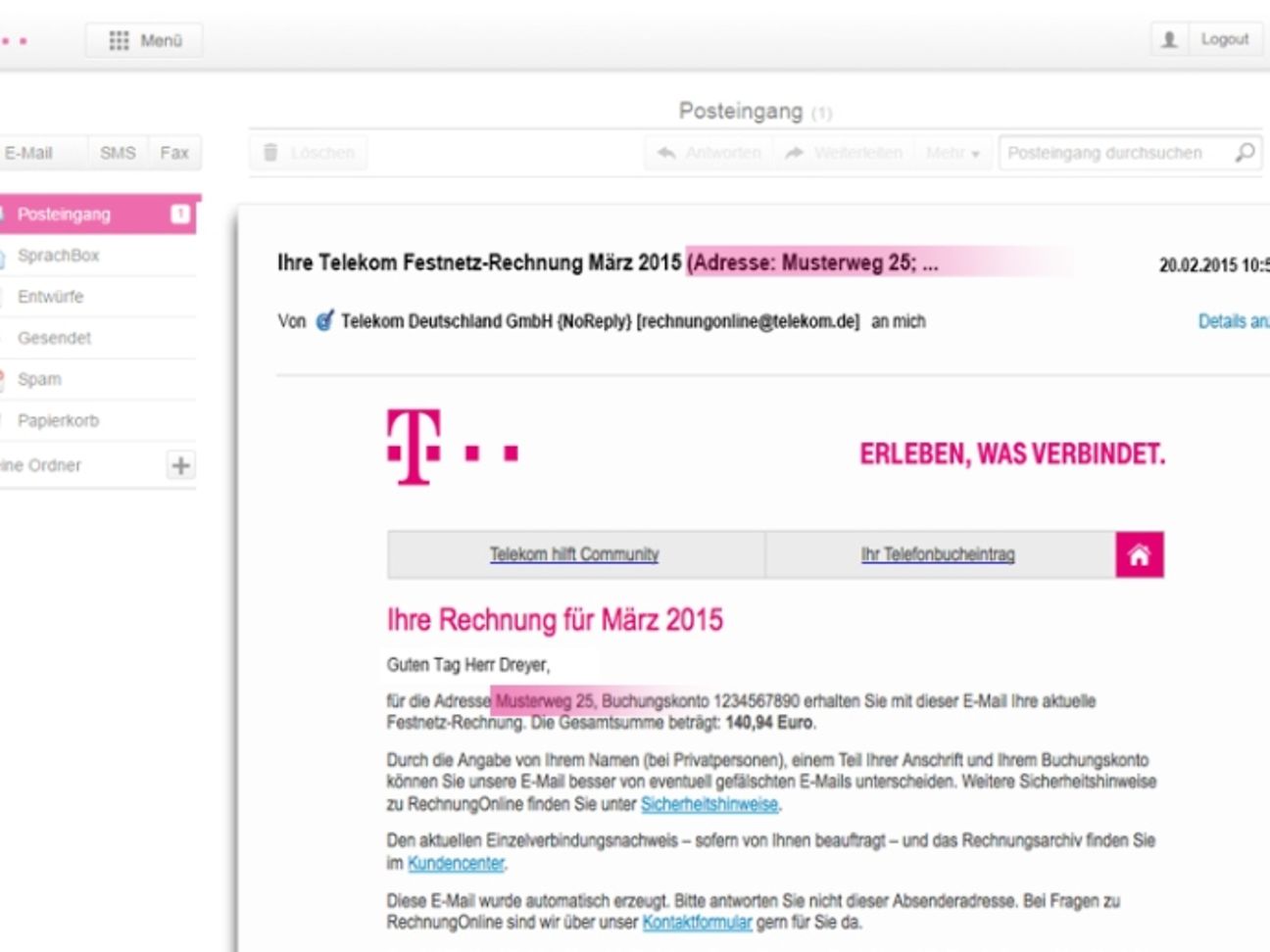Open the Menü grid button
Screen dimensions: 1270x952
tap(144, 40)
